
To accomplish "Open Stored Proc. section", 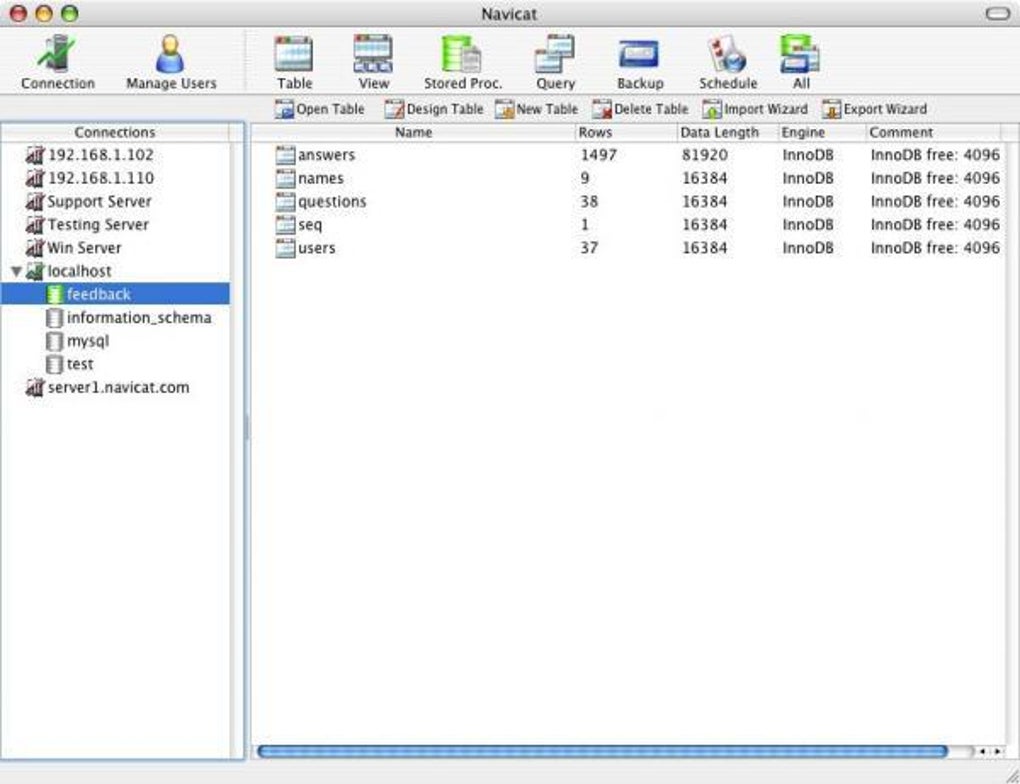I will 463,62.
